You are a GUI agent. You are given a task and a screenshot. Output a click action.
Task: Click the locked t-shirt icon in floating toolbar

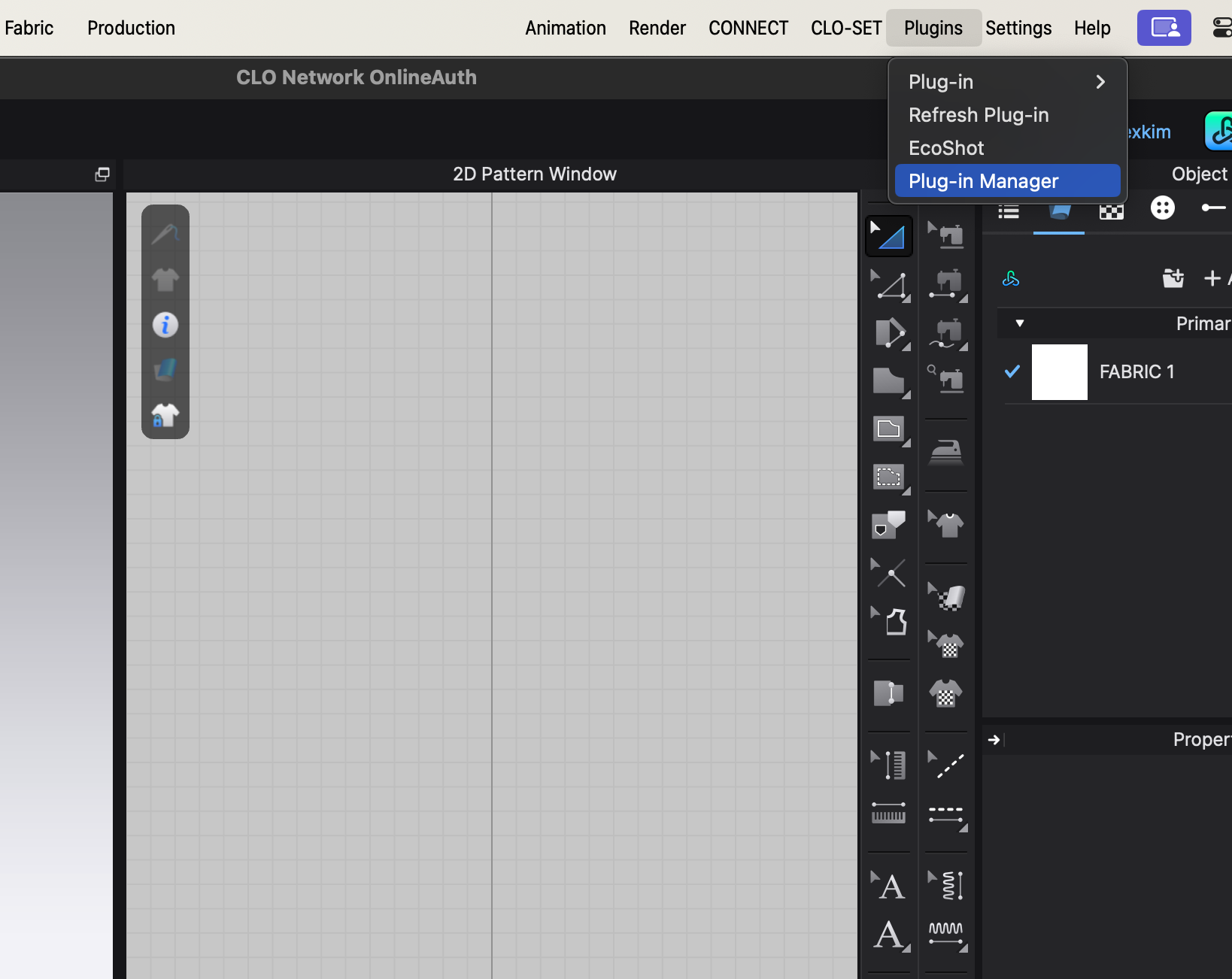coord(165,415)
